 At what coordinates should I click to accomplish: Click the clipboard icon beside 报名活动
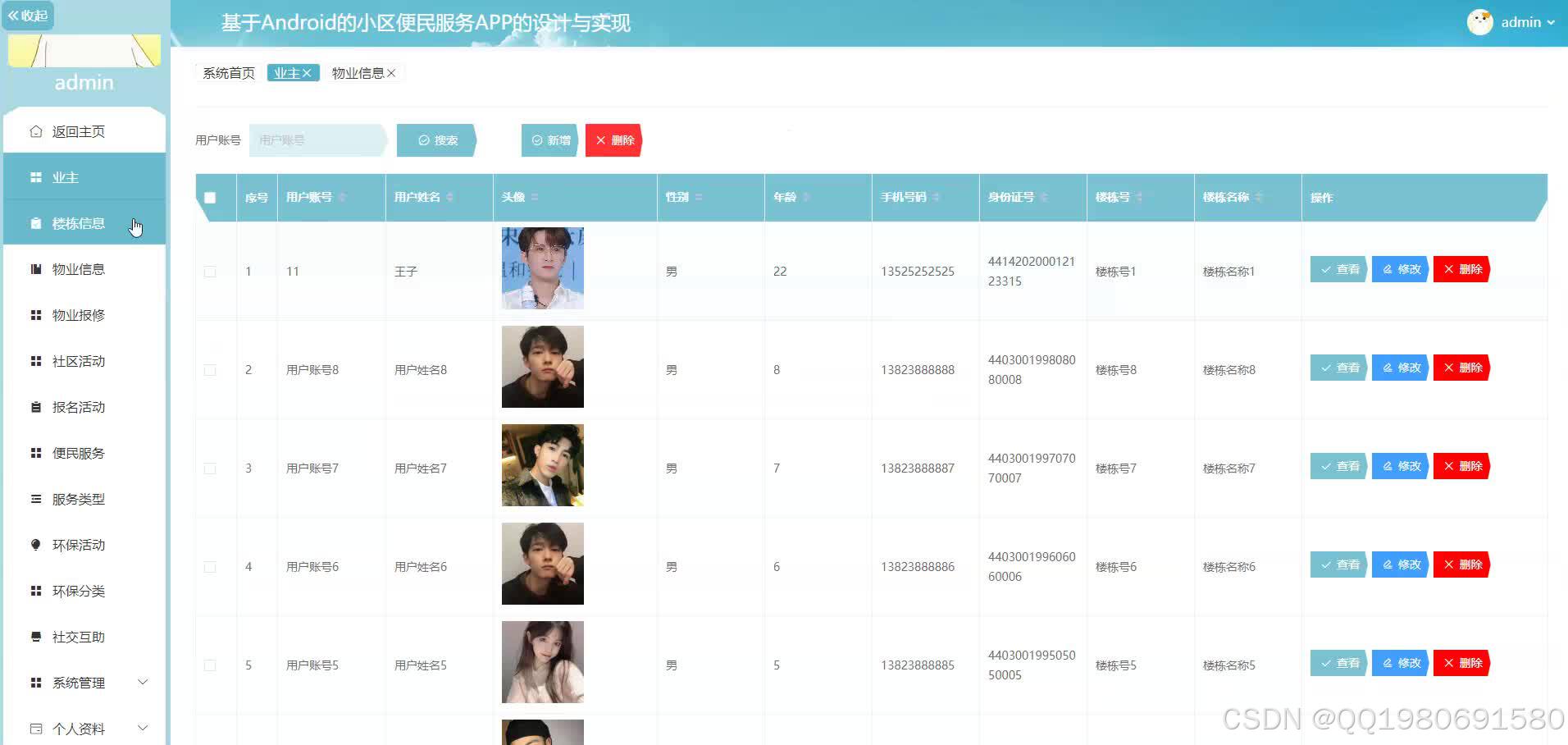pos(35,407)
